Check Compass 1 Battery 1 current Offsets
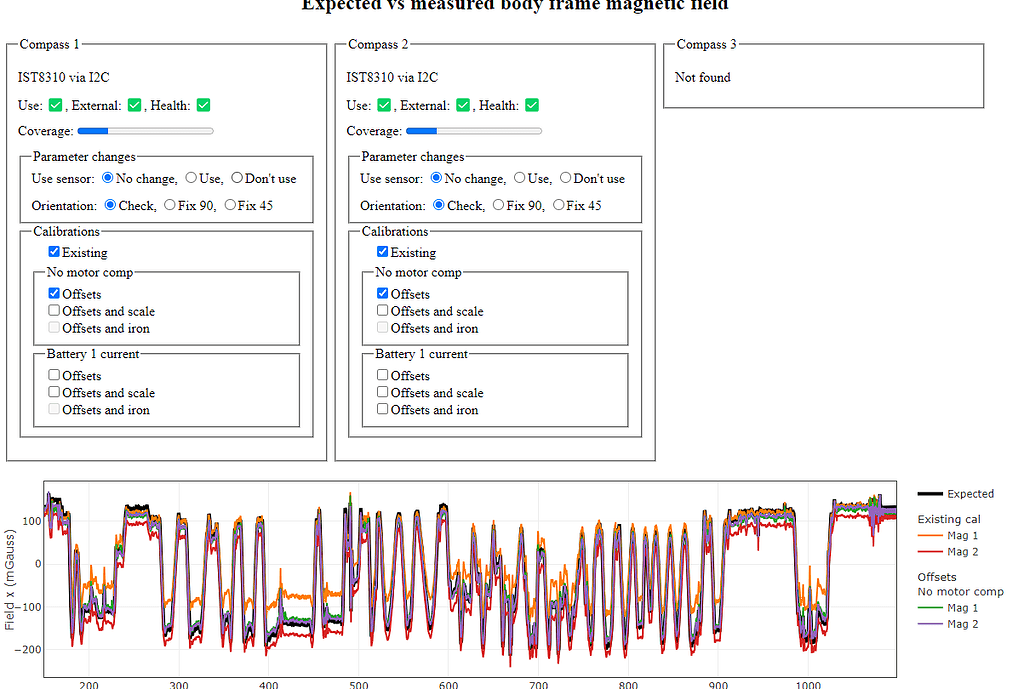1024x689 pixels. [54, 376]
